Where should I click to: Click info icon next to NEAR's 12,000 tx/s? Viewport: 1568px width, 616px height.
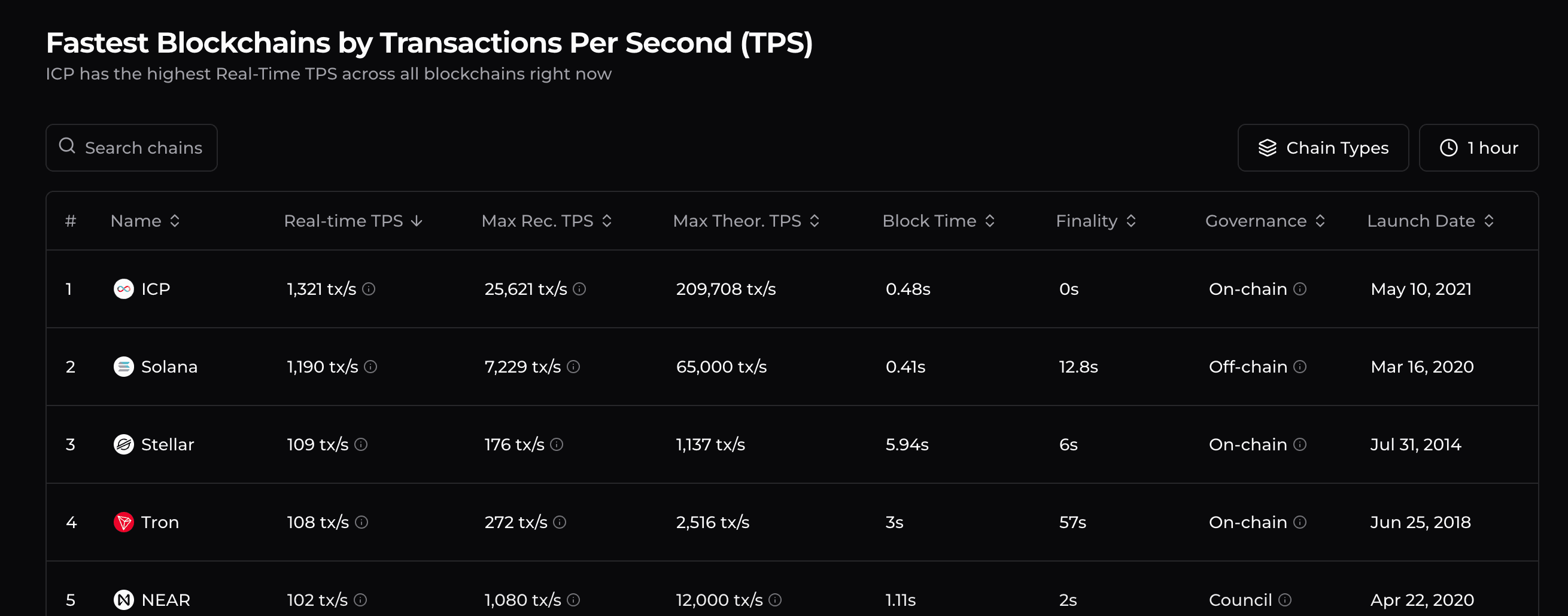[x=775, y=600]
